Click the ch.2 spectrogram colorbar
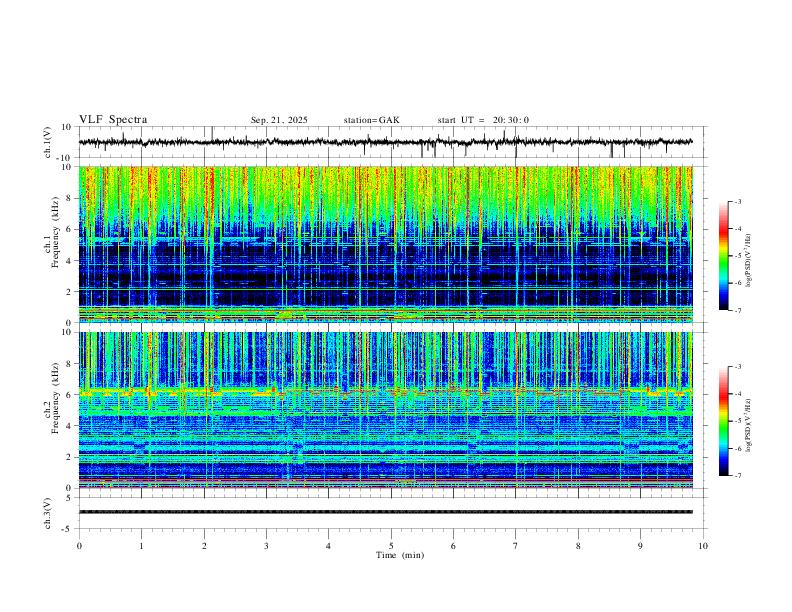 click(724, 421)
